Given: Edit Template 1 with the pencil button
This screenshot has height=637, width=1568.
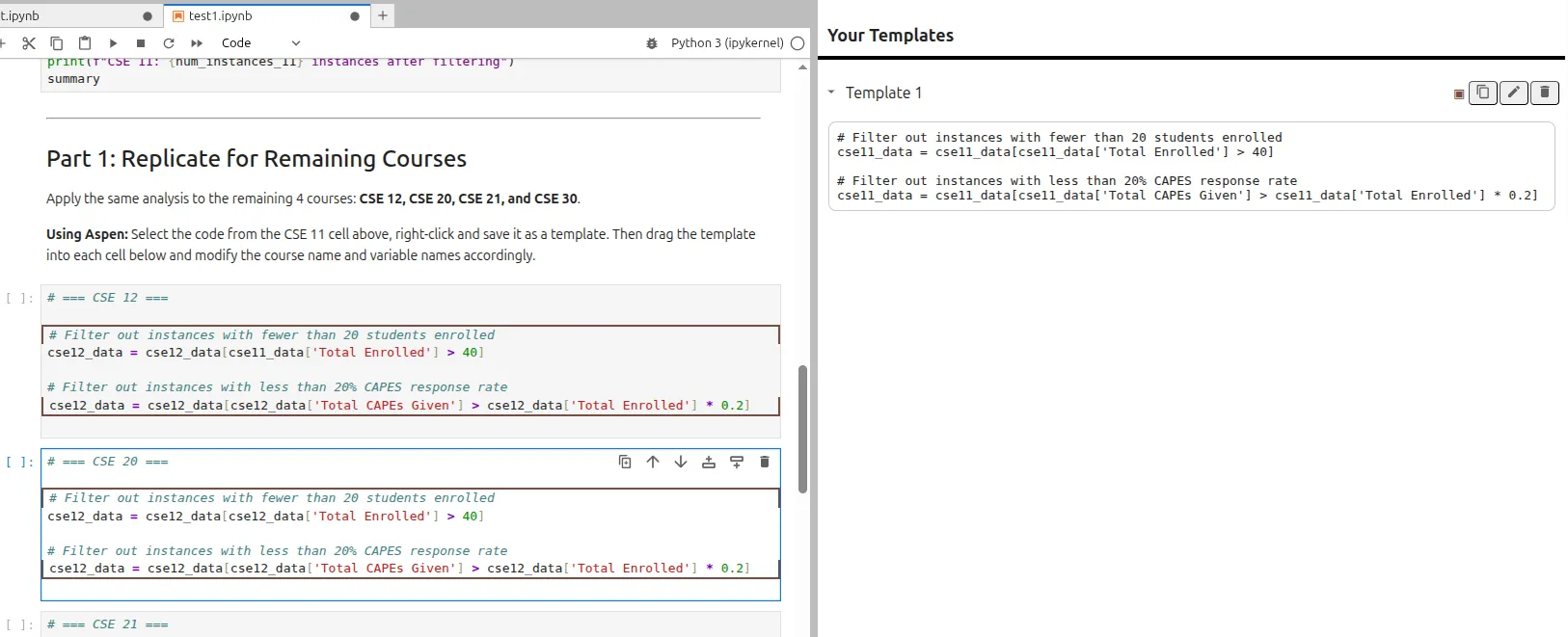Looking at the screenshot, I should tap(1514, 93).
